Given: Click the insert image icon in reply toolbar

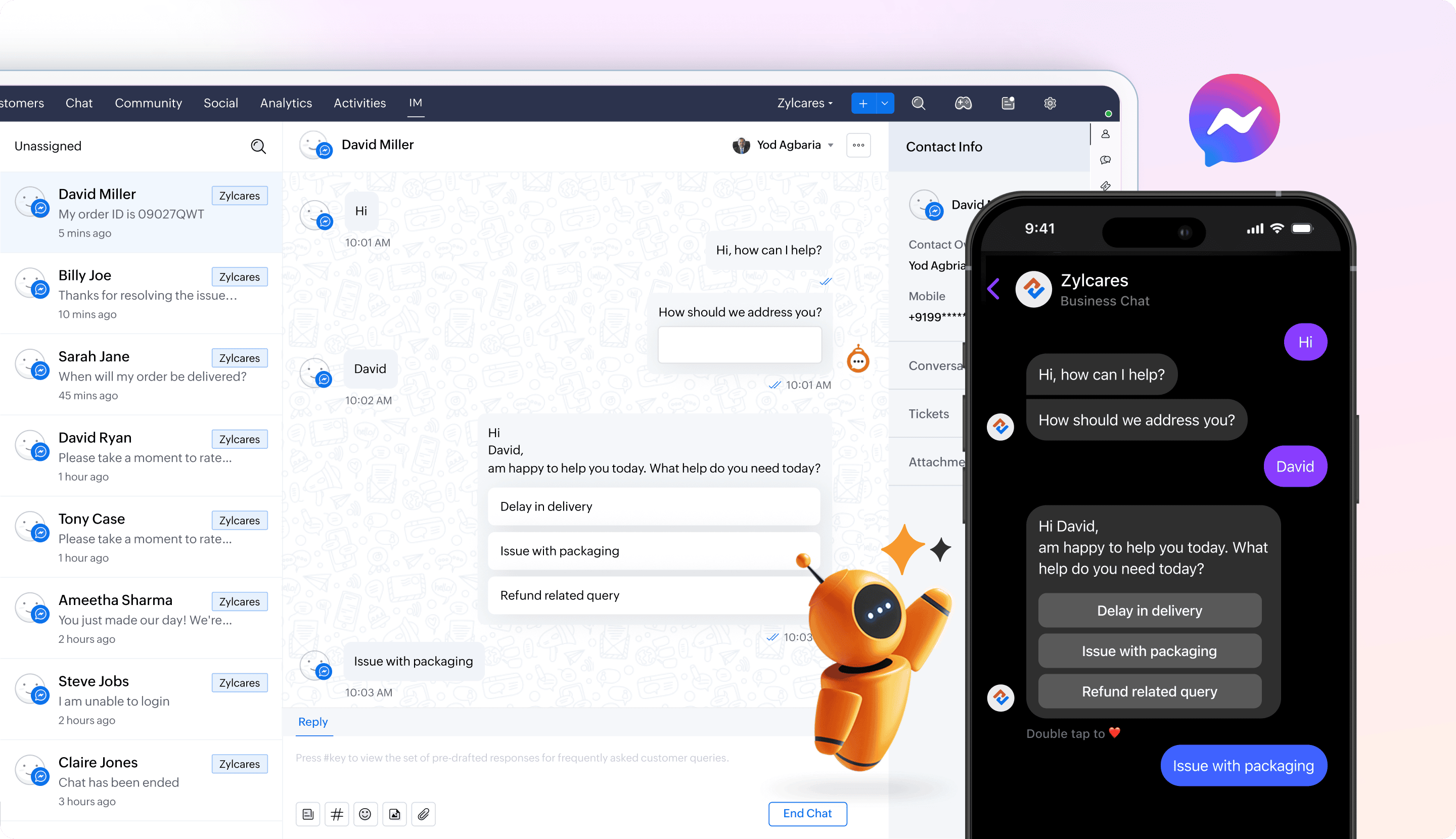Looking at the screenshot, I should pyautogui.click(x=394, y=814).
